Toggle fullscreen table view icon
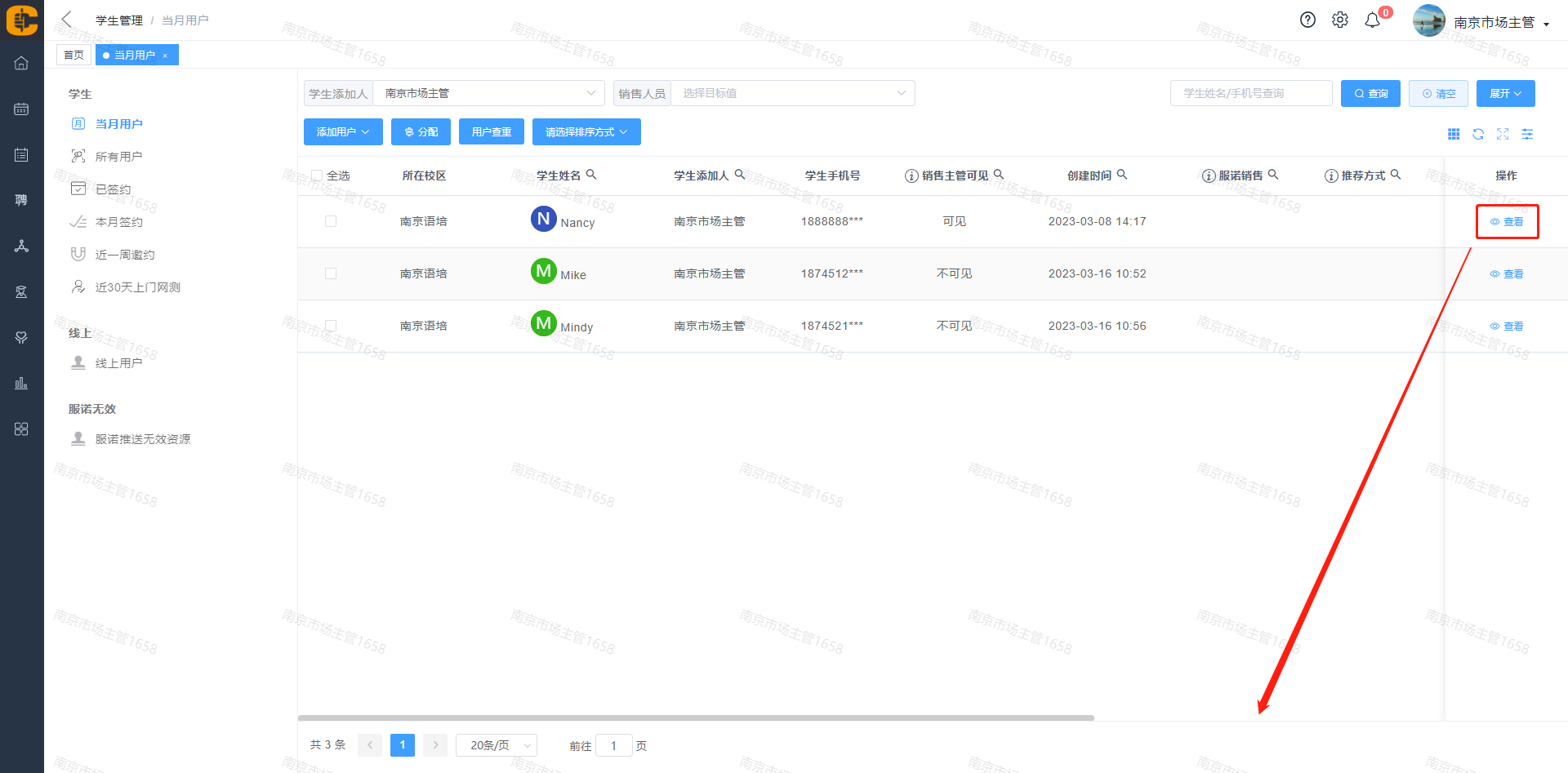1568x773 pixels. (x=1503, y=134)
